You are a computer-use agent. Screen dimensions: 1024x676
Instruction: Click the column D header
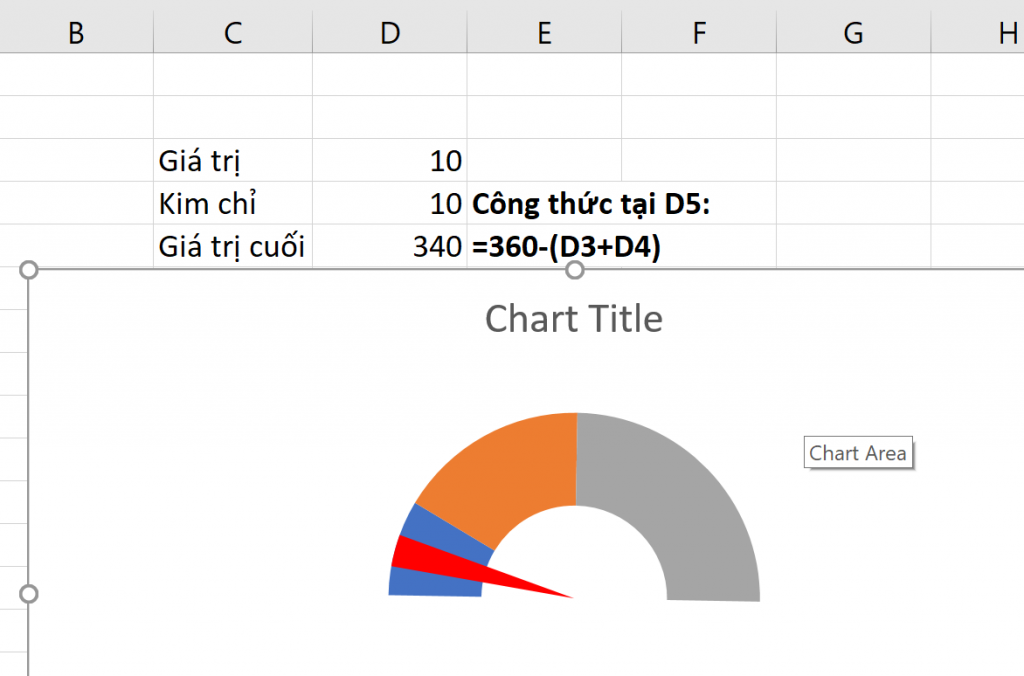390,33
